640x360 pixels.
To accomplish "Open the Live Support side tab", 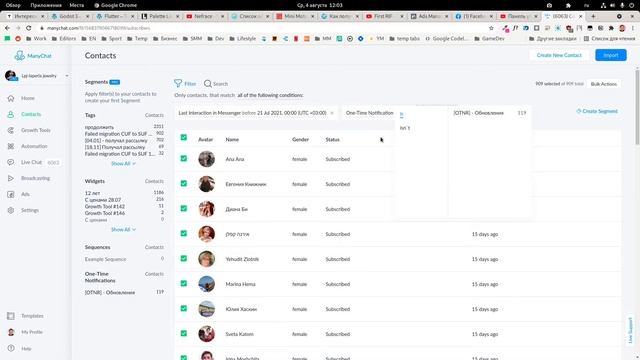I will [630, 330].
